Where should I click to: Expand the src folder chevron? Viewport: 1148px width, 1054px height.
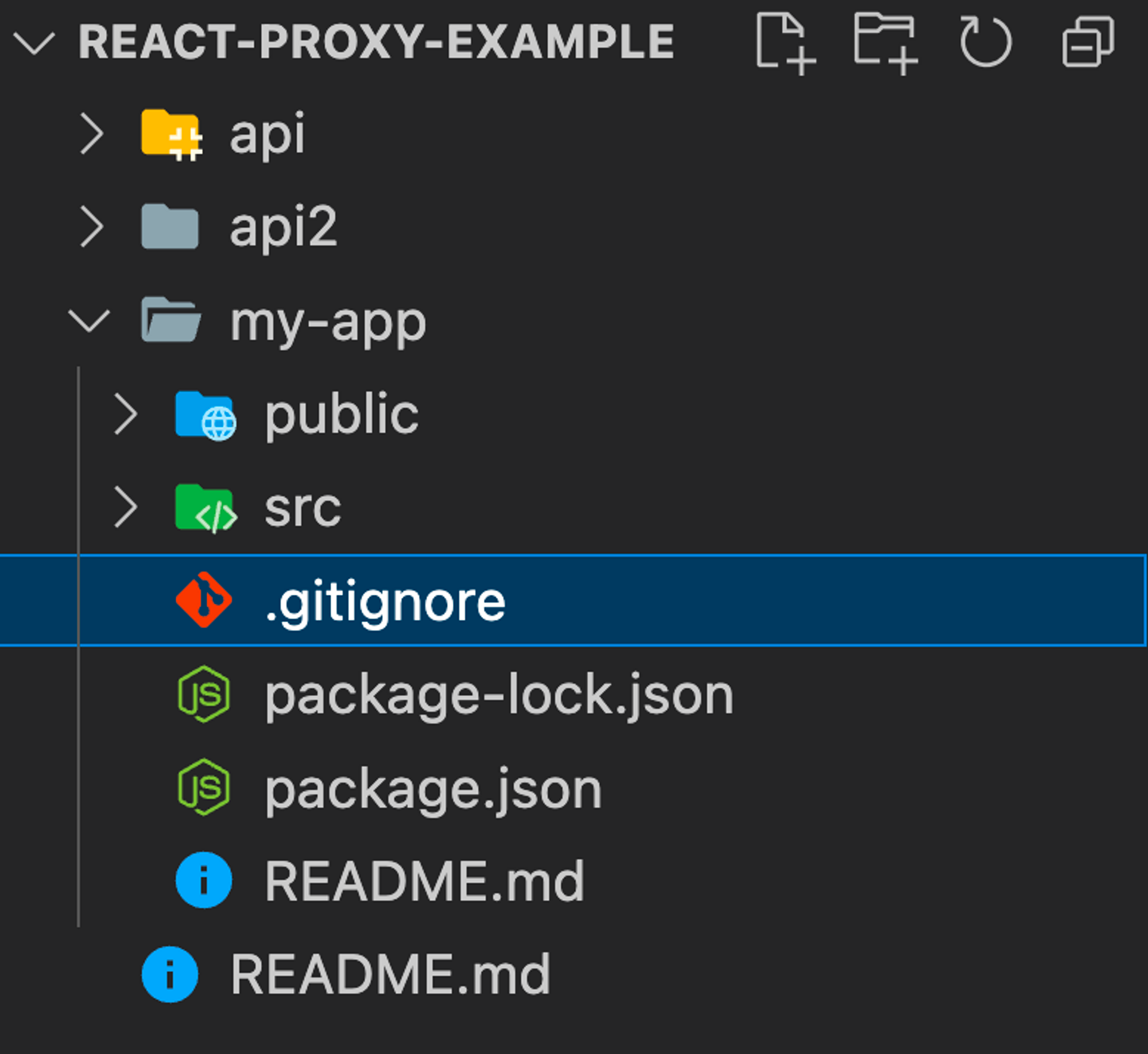[x=126, y=507]
